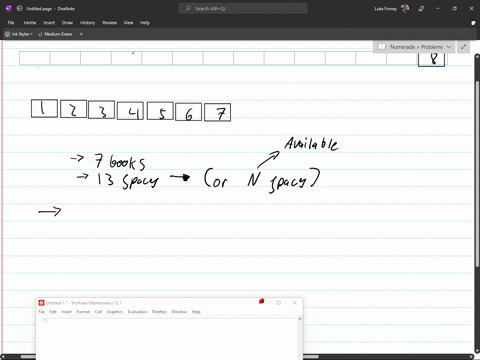Screen dimensions: 480x360
Task: Open Window menu in Mathematica
Action: click(179, 312)
